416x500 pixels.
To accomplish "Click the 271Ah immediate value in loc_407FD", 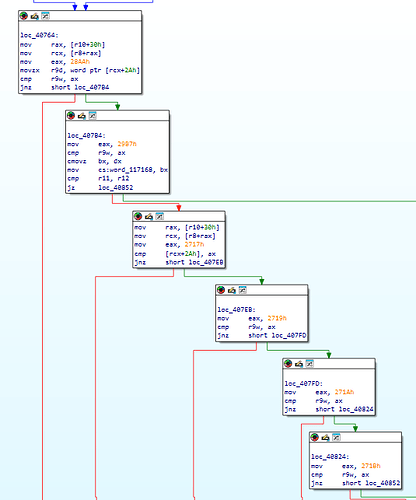I will tap(344, 392).
